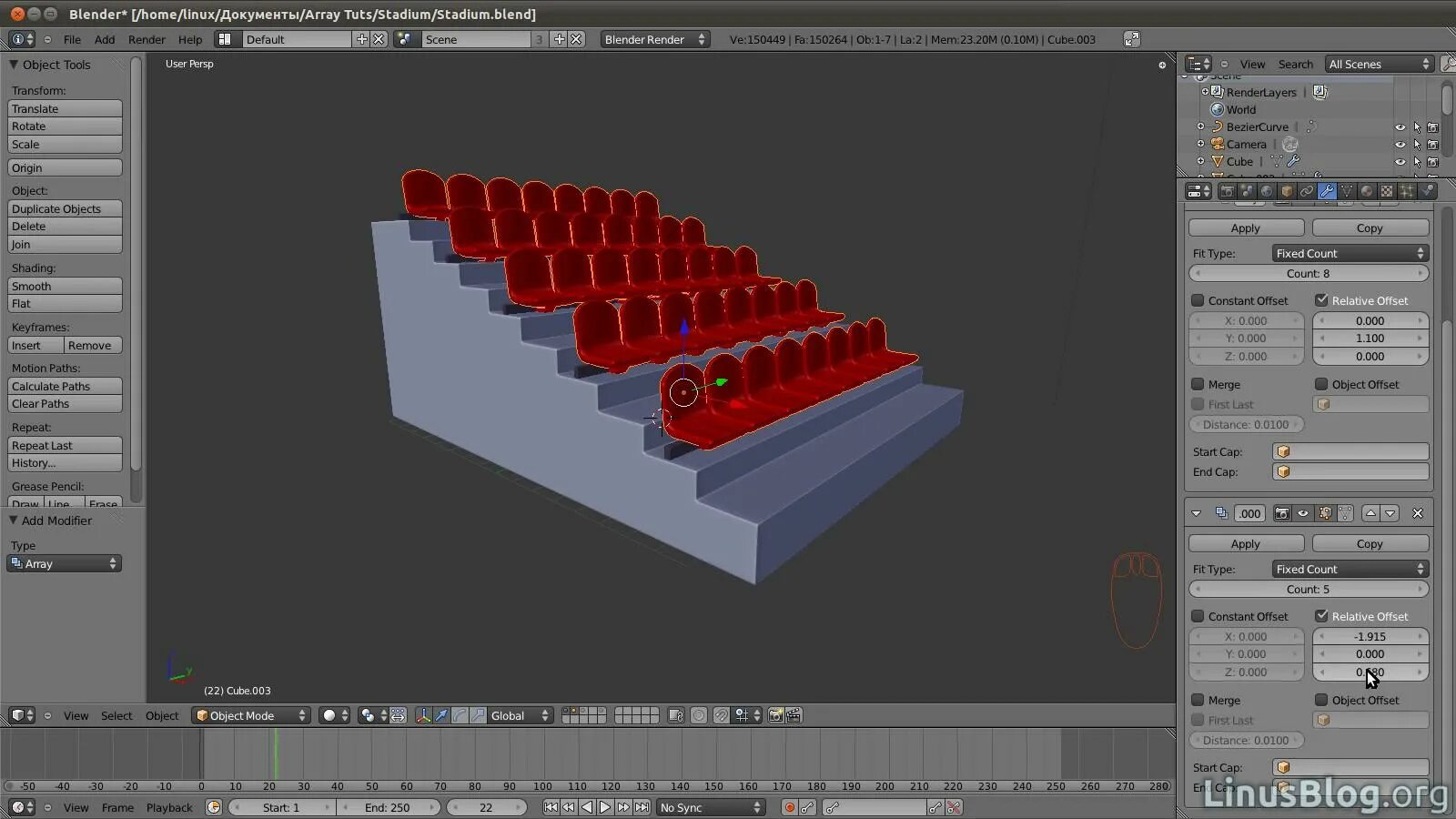The image size is (1456, 819).
Task: Open the Fit Type dropdown above Count 5
Action: click(1350, 569)
